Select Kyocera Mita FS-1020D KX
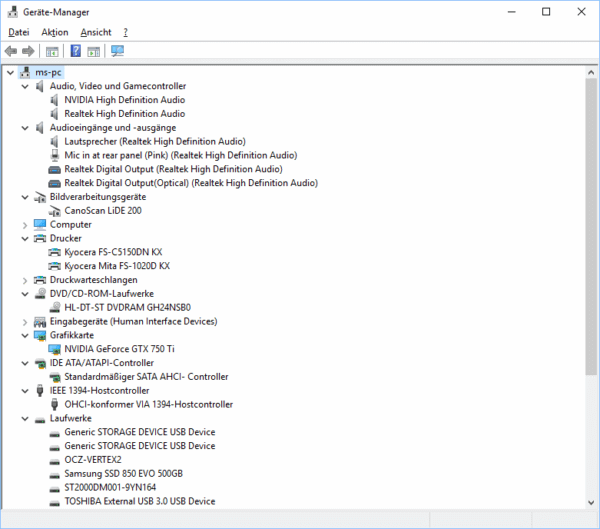Viewport: 600px width, 529px height. coord(117,266)
